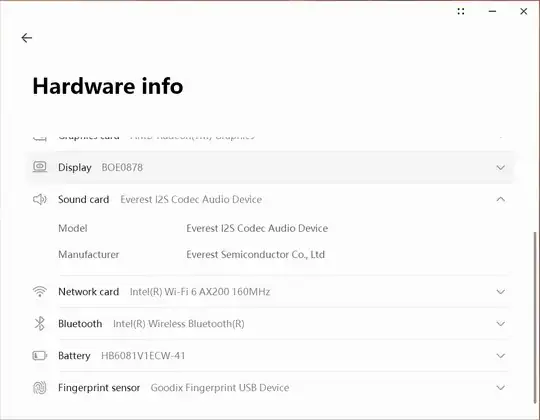Click the vertical scrollbar thumb

pyautogui.click(x=535, y=317)
